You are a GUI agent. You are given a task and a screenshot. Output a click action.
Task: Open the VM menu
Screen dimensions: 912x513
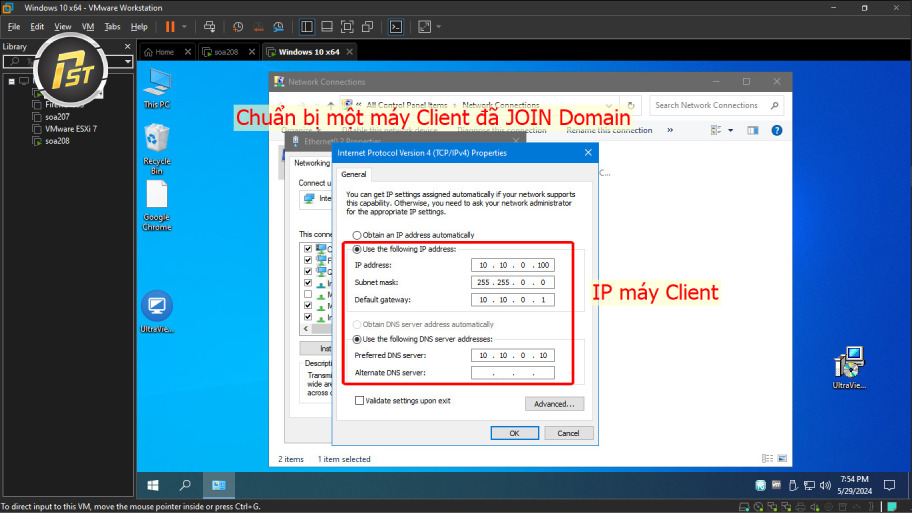[x=88, y=27]
